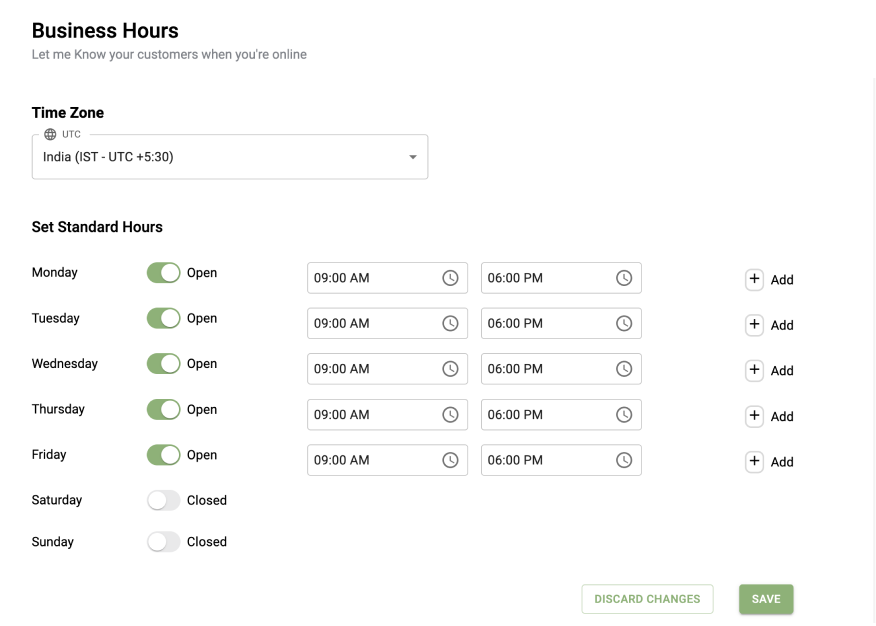Edit the Tuesday 06:00 PM end time field
This screenshot has width=876, height=626.
click(561, 323)
